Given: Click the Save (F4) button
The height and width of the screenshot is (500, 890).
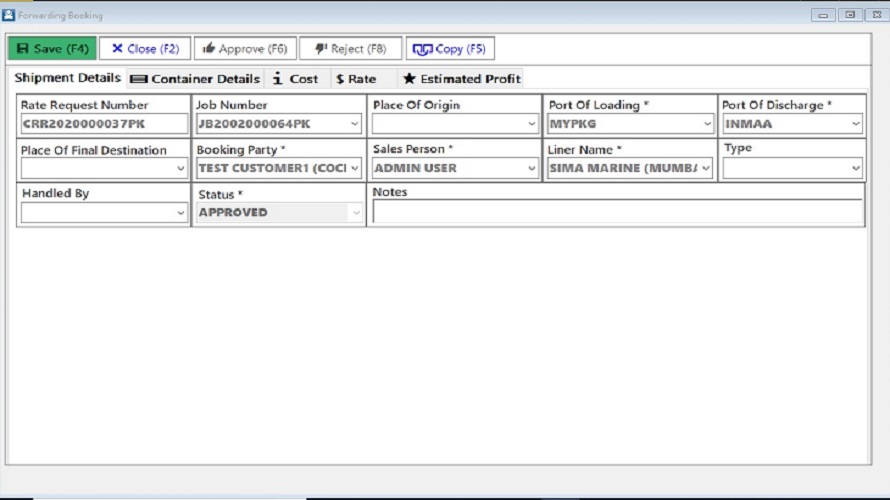Looking at the screenshot, I should tap(52, 49).
